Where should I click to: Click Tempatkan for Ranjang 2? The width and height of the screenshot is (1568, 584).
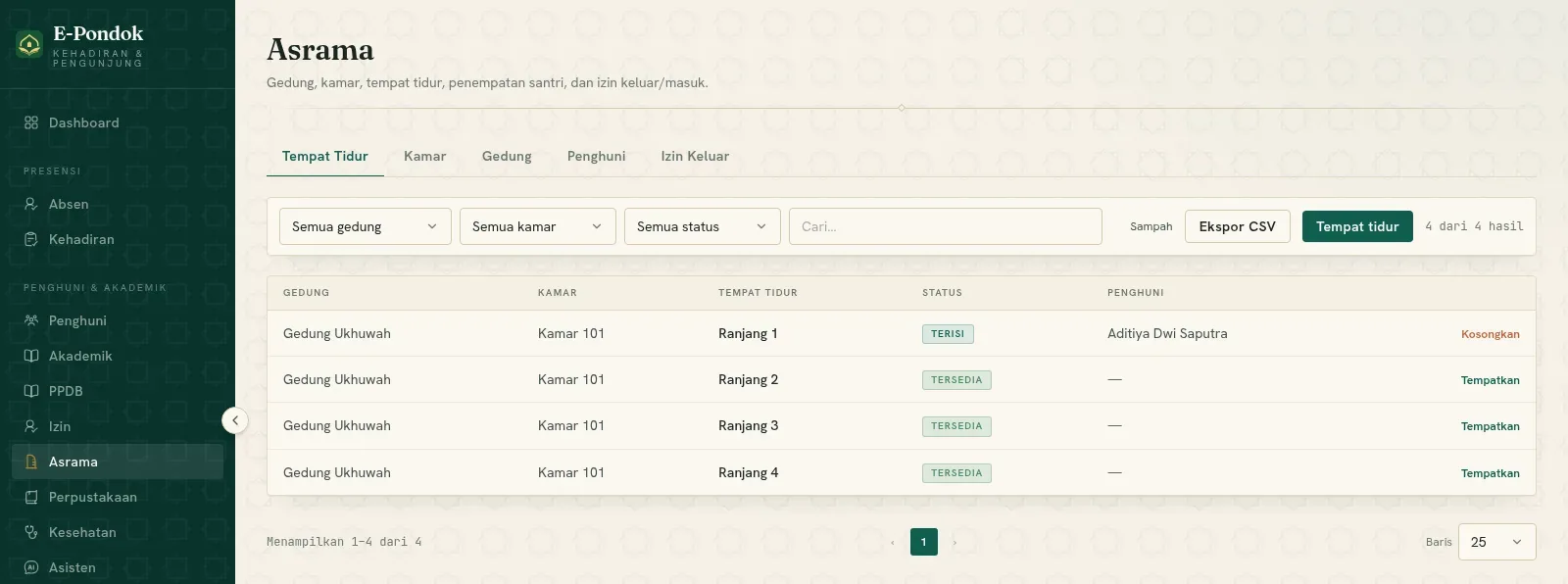coord(1491,380)
